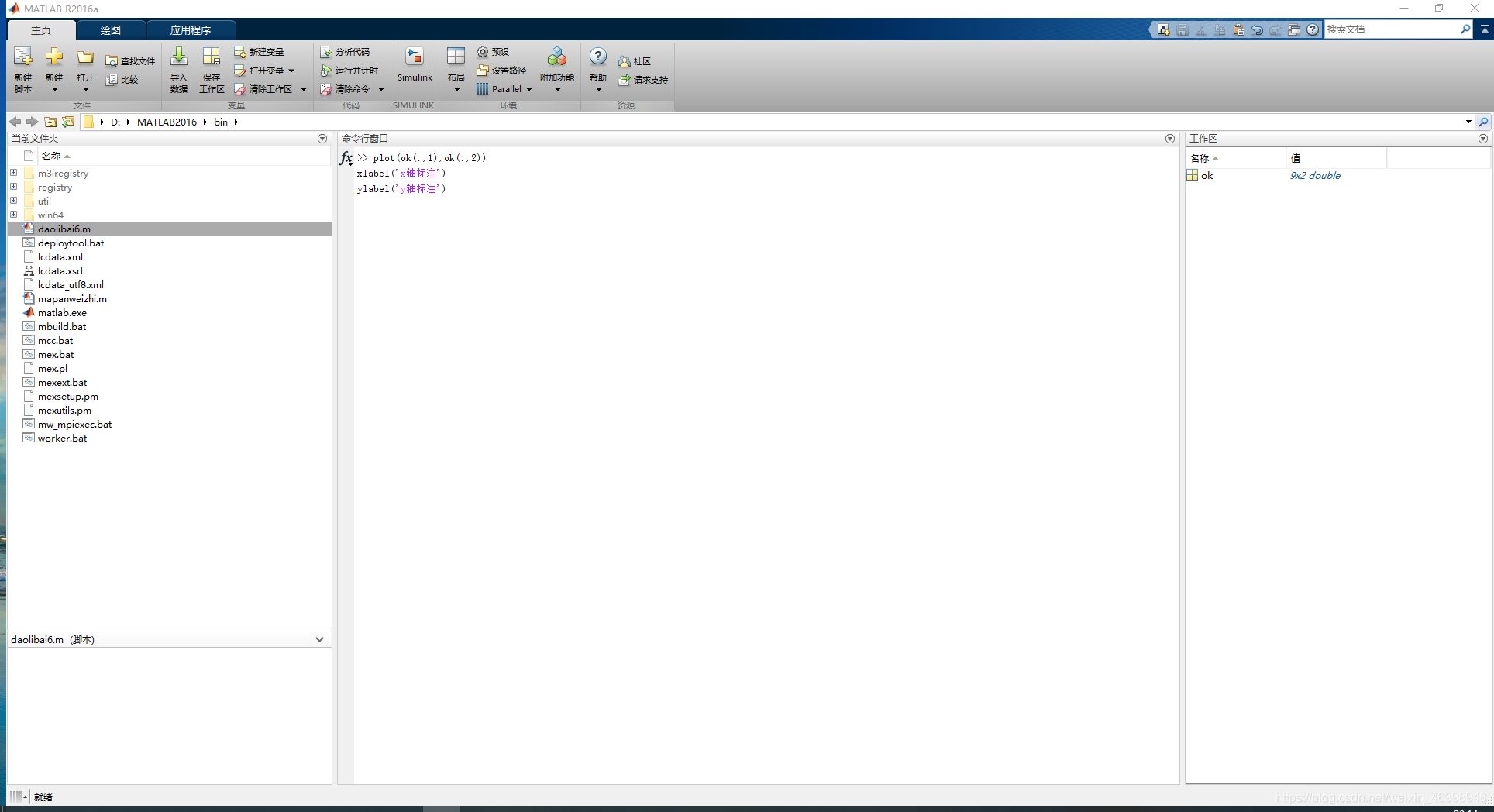1494x812 pixels.
Task: Click the fx function browser icon
Action: (x=346, y=158)
